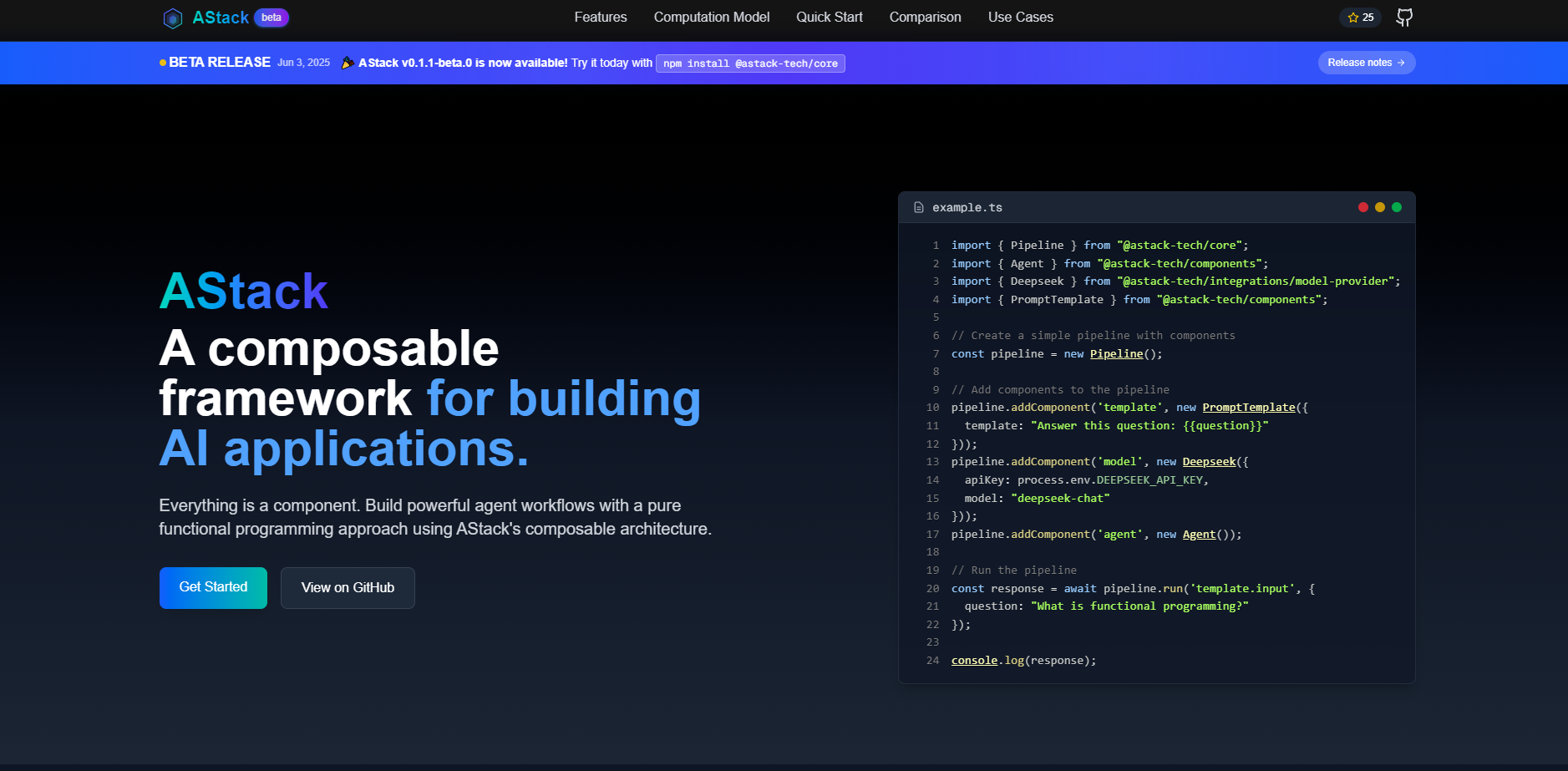Open the Comparison nav link
Image resolution: width=1568 pixels, height=771 pixels.
click(x=925, y=18)
